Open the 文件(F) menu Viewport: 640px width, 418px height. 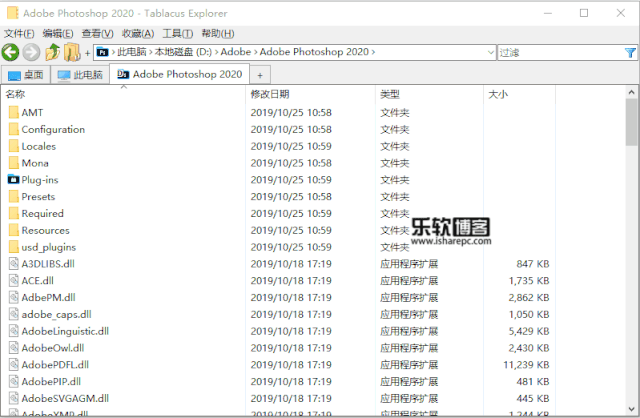[19, 33]
